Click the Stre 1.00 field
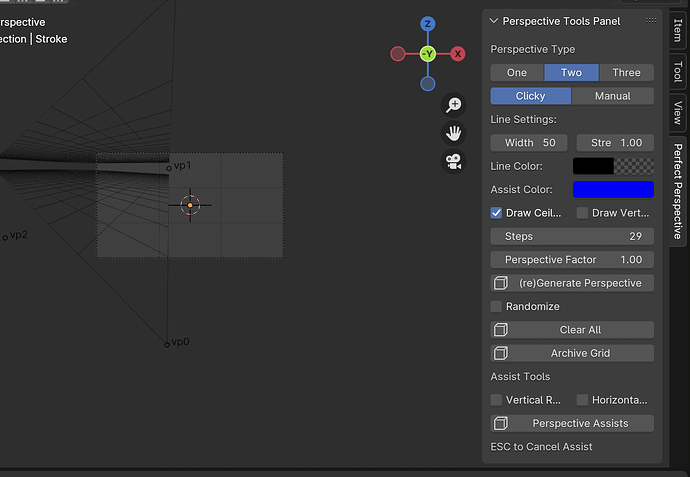The width and height of the screenshot is (690, 477). point(615,143)
